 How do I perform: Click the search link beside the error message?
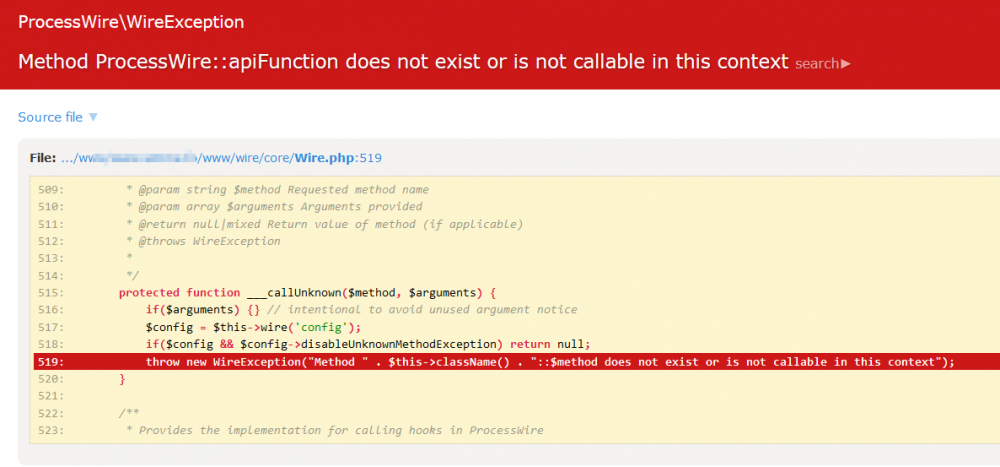[x=822, y=64]
